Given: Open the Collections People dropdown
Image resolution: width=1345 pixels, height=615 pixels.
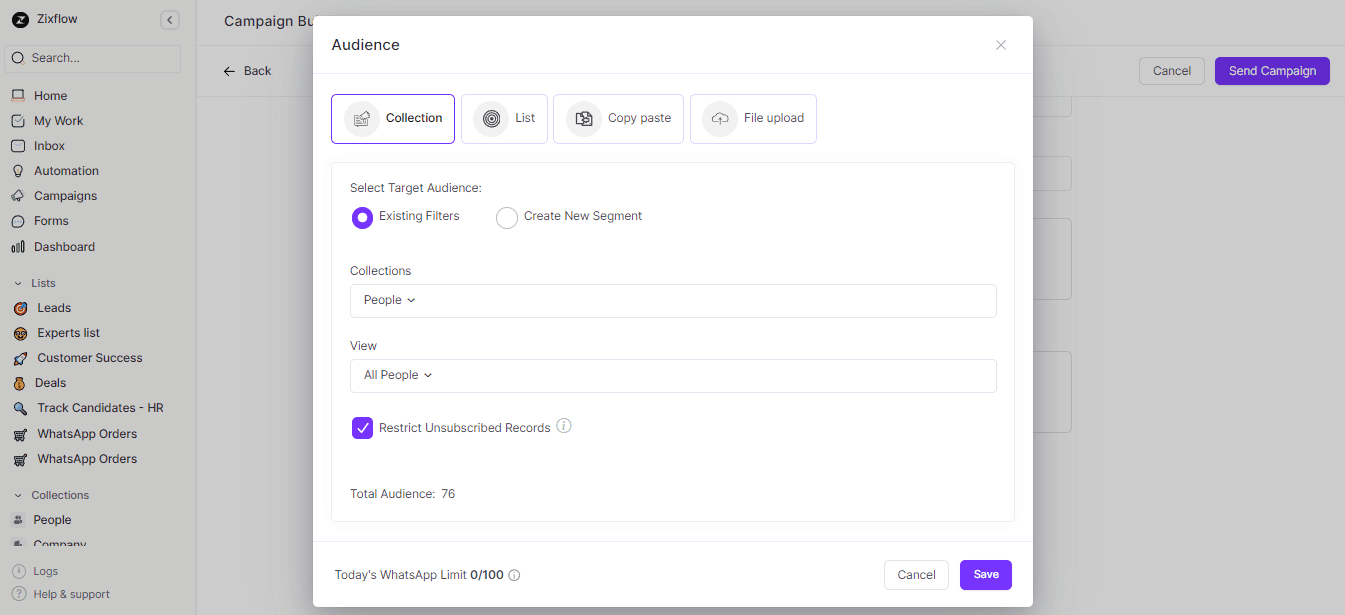Looking at the screenshot, I should pos(389,300).
